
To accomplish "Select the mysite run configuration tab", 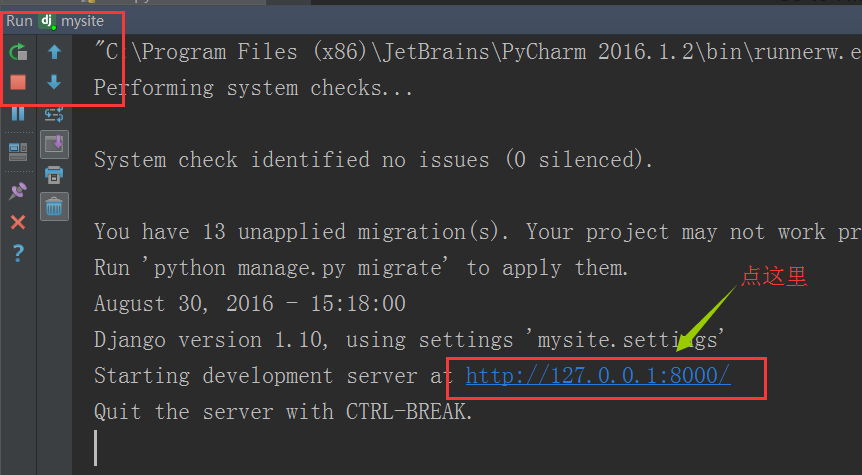I will [x=82, y=21].
